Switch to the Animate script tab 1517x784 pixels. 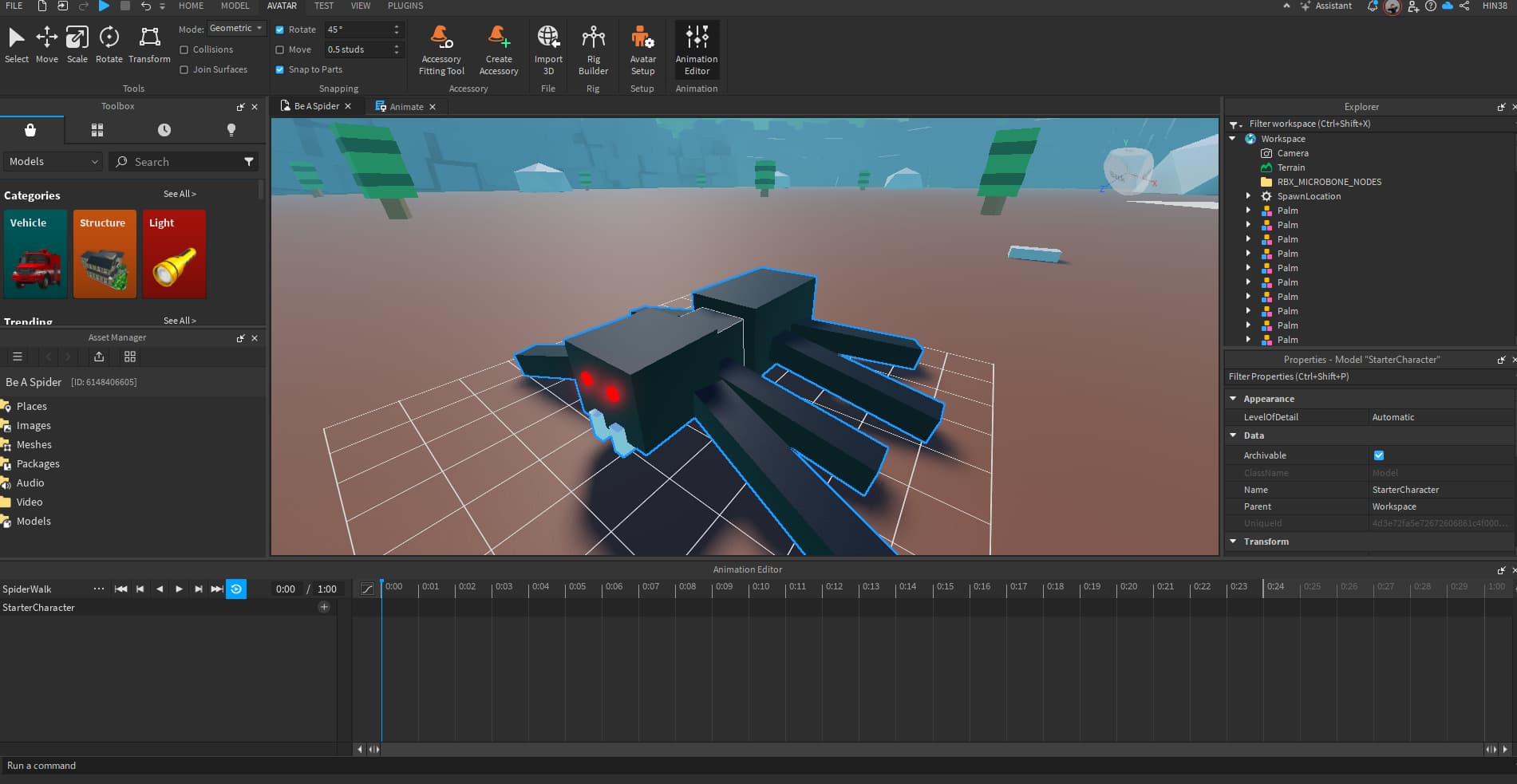tap(406, 107)
